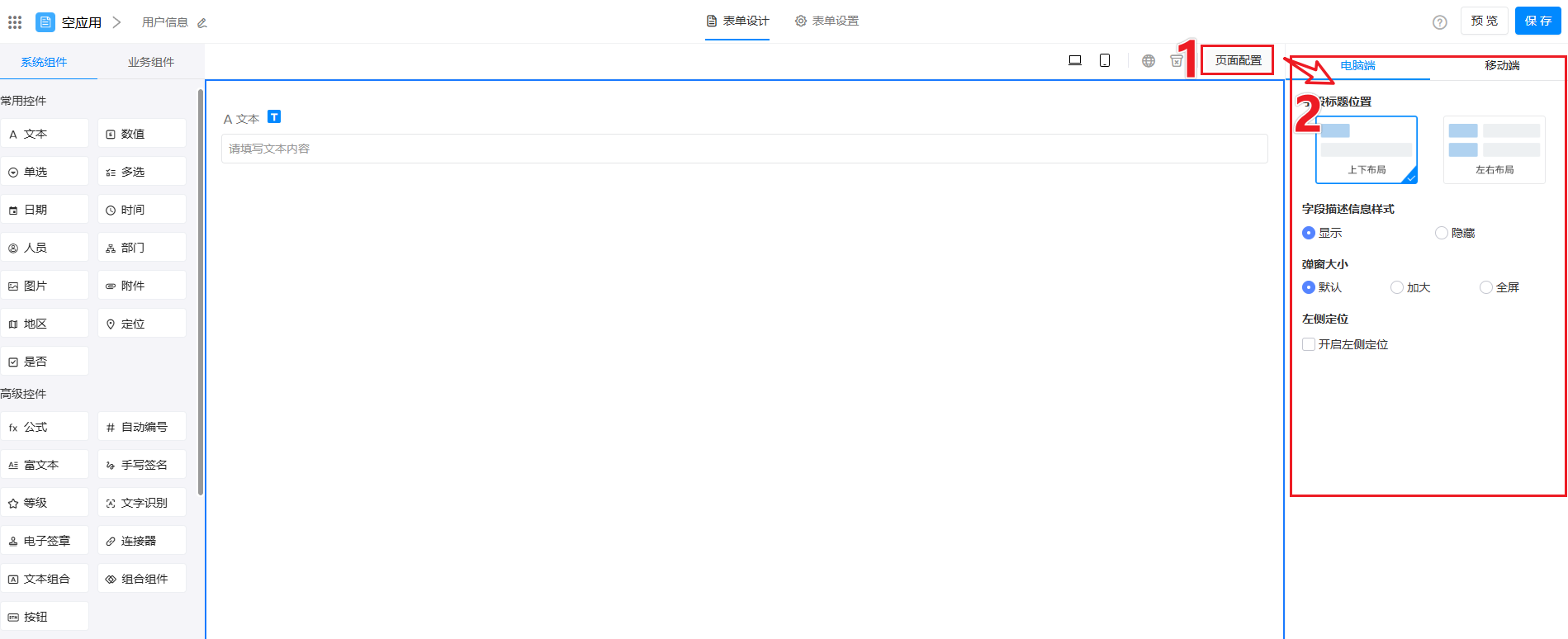The width and height of the screenshot is (1568, 639).
Task: Switch to desktop preview monitor icon
Action: 1074,60
